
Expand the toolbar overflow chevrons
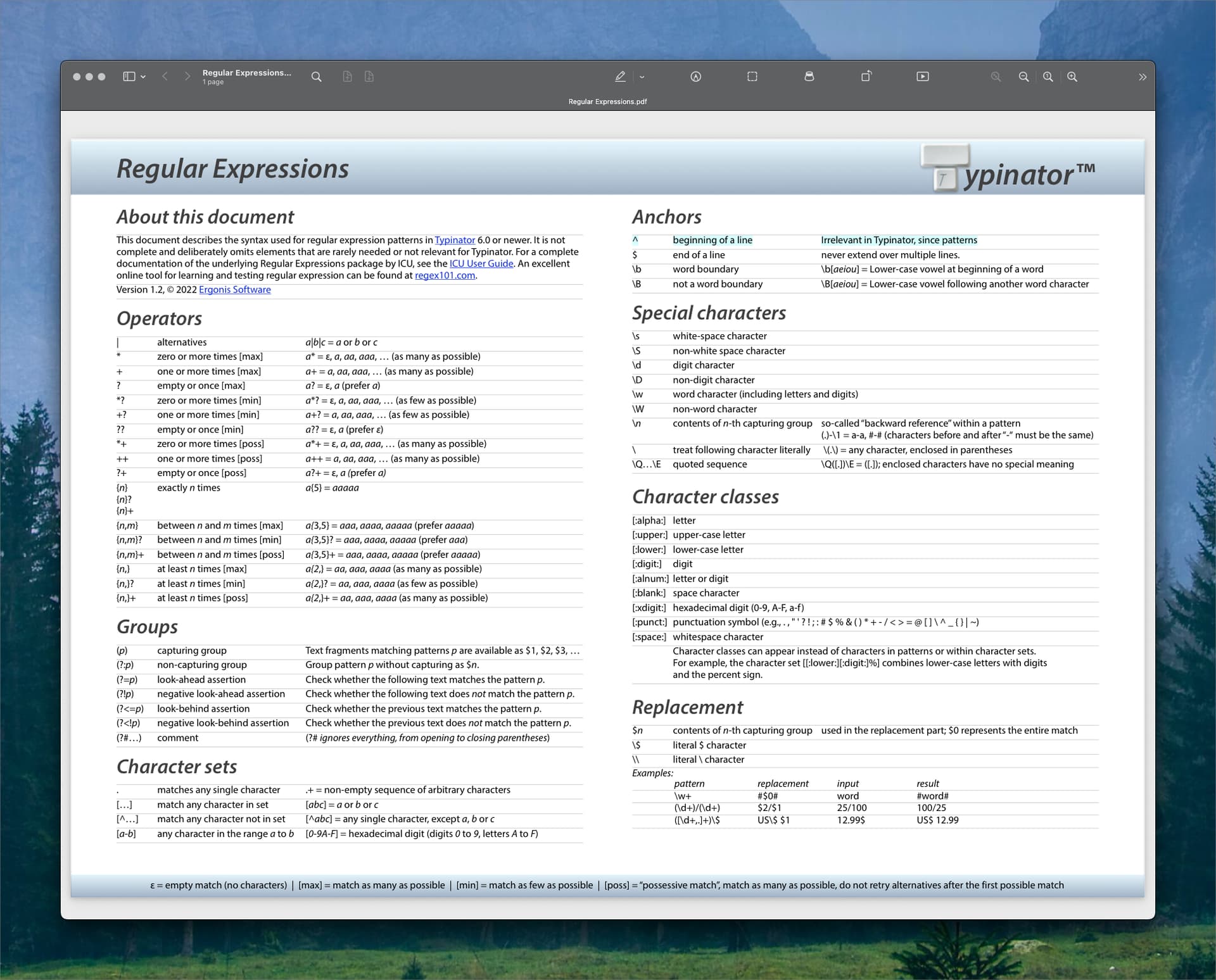coord(1142,77)
